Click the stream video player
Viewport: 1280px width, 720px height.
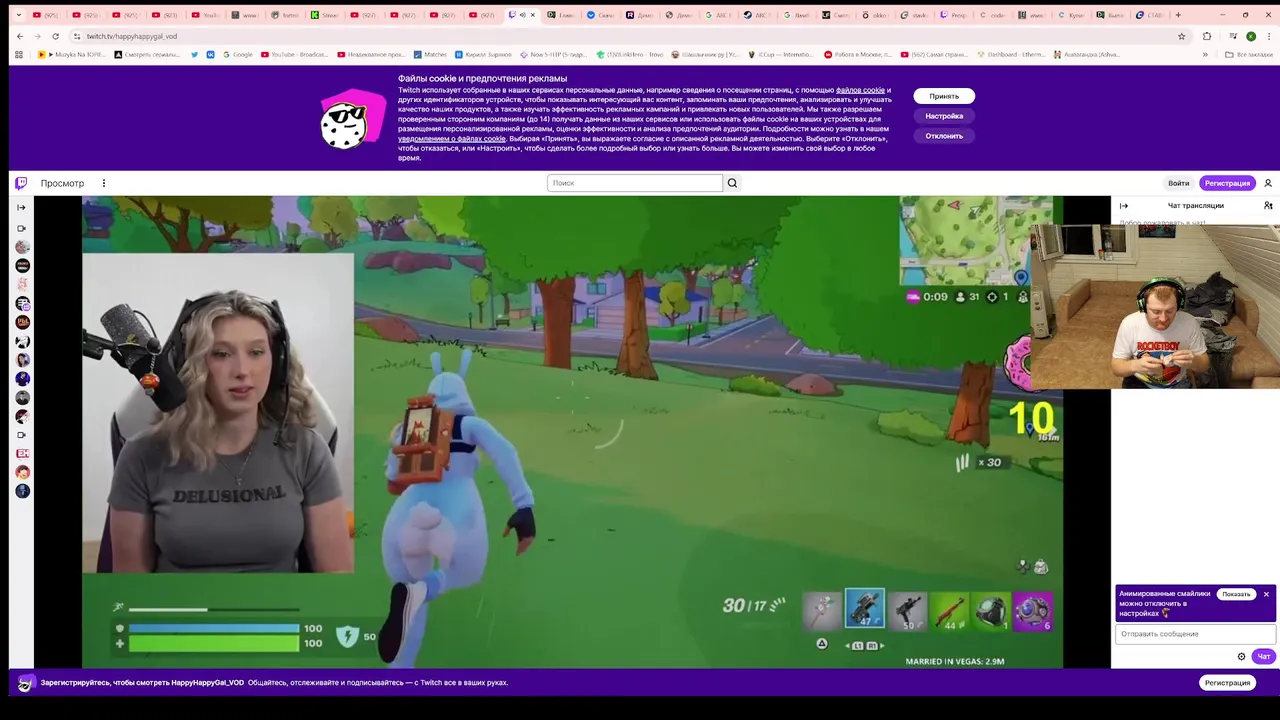pyautogui.click(x=572, y=432)
